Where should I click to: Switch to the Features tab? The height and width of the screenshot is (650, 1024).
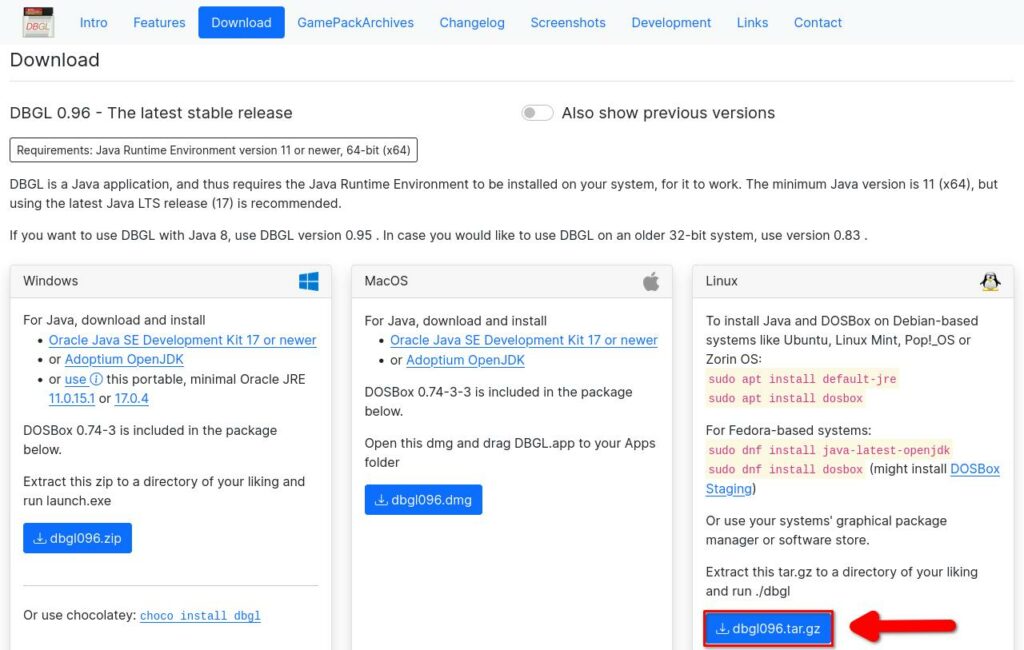click(159, 22)
